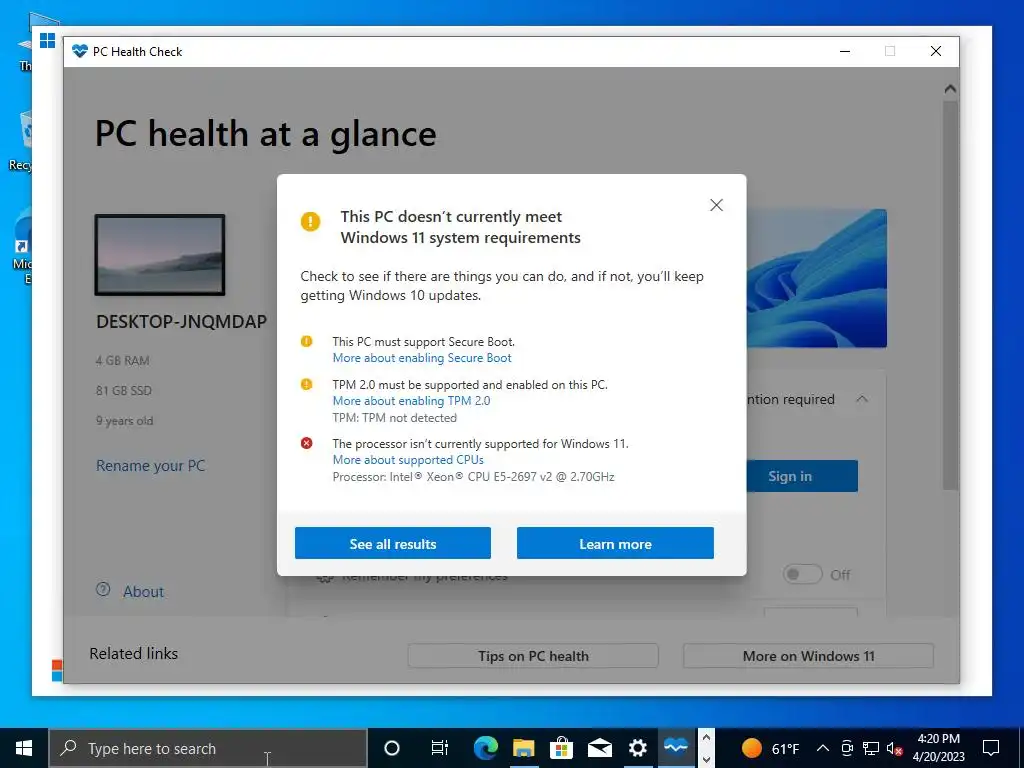Click the muted volume tray icon
Image resolution: width=1024 pixels, height=768 pixels.
pos(894,748)
